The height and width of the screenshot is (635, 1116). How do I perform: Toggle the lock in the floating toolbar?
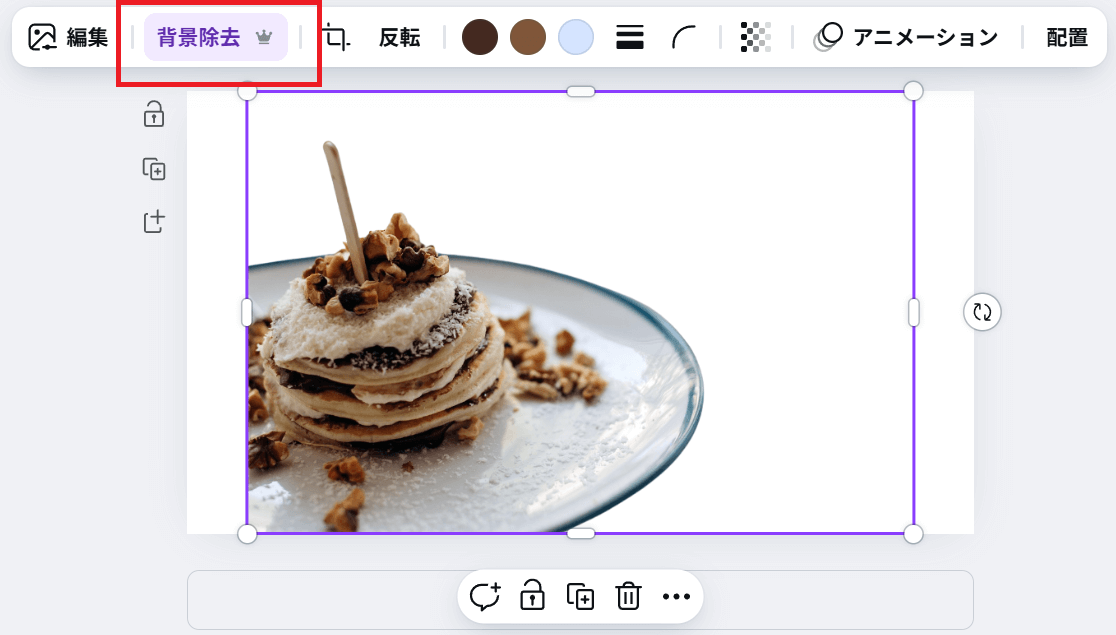pyautogui.click(x=532, y=597)
